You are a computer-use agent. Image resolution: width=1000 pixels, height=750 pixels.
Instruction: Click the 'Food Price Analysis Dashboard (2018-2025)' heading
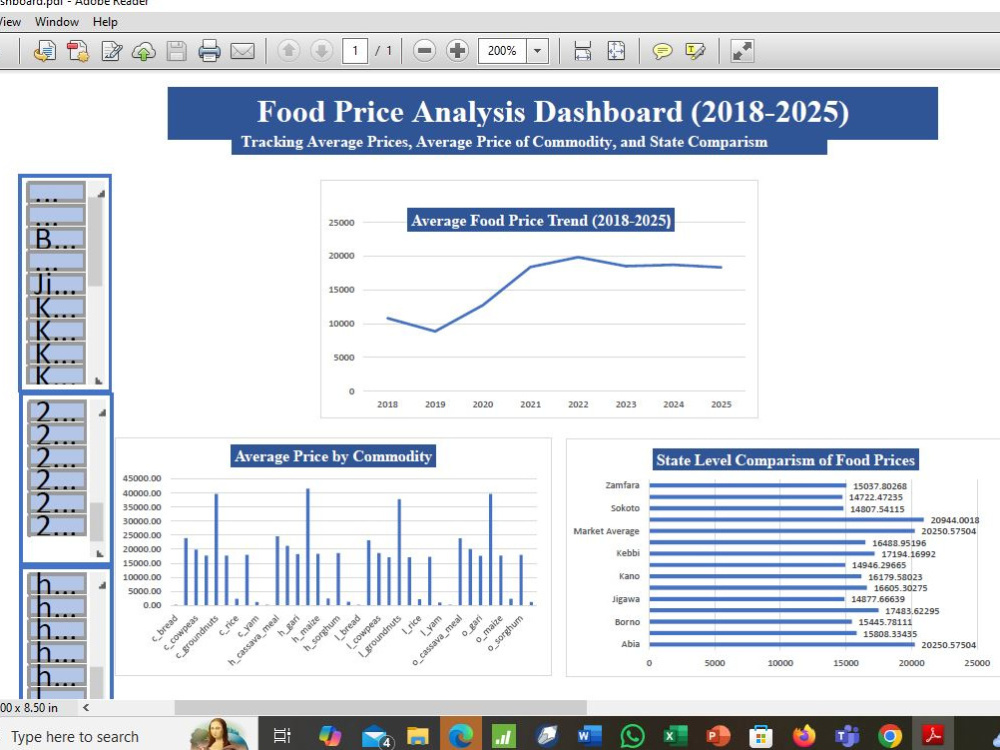point(553,112)
